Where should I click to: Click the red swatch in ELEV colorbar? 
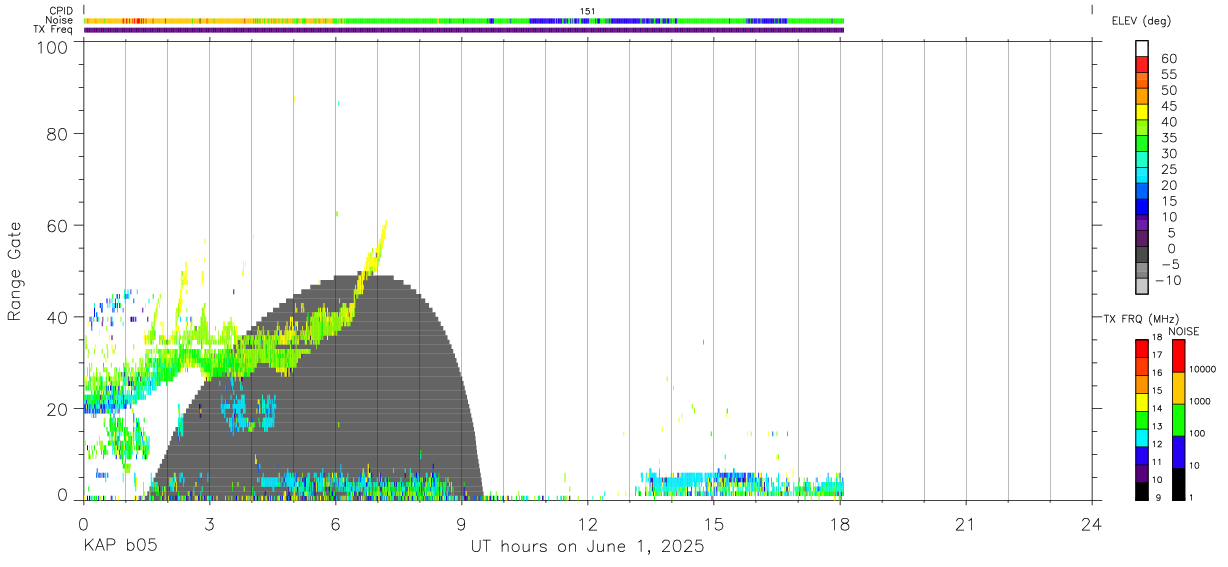coord(1142,64)
